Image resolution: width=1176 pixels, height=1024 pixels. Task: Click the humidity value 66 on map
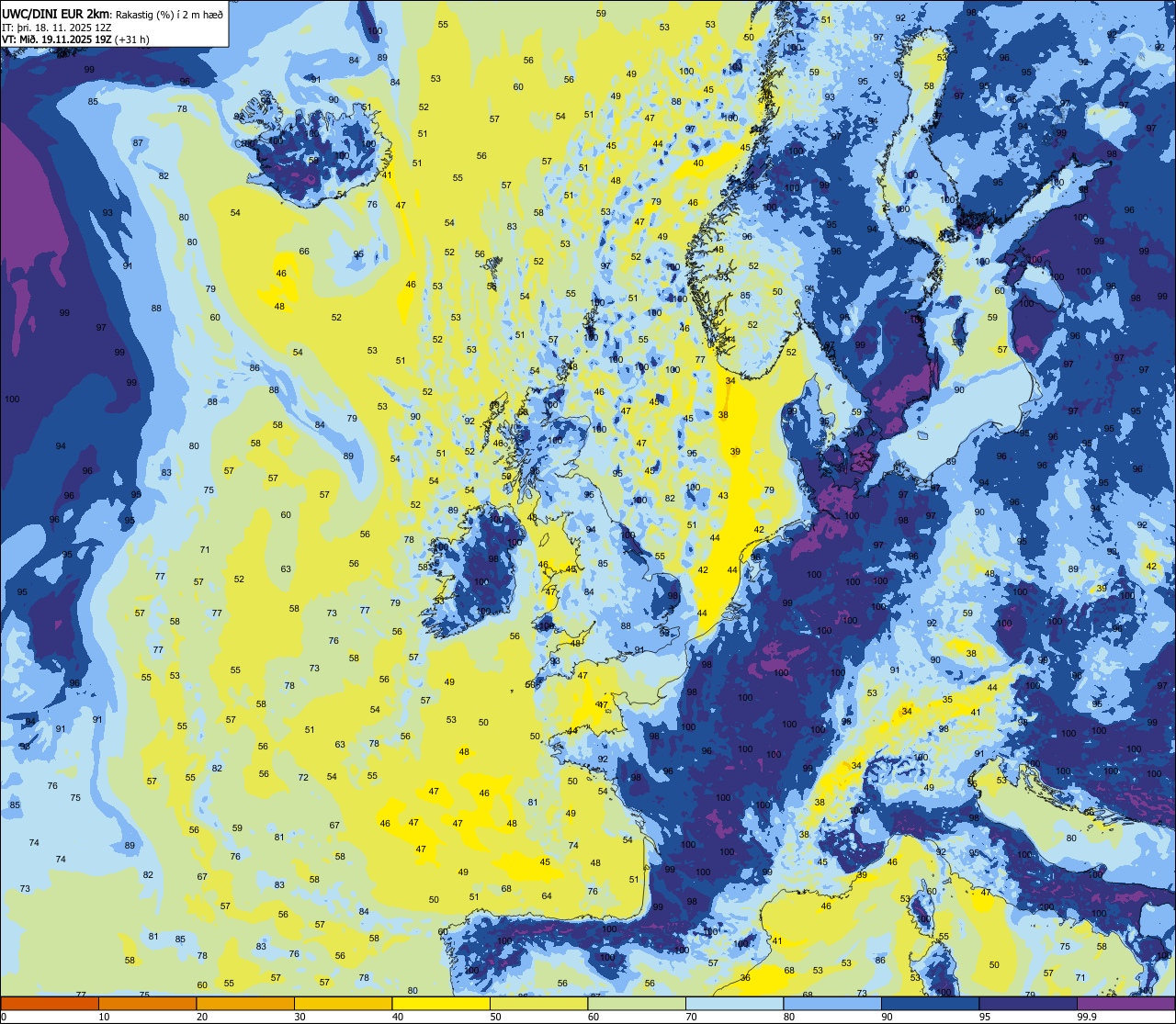click(x=304, y=251)
